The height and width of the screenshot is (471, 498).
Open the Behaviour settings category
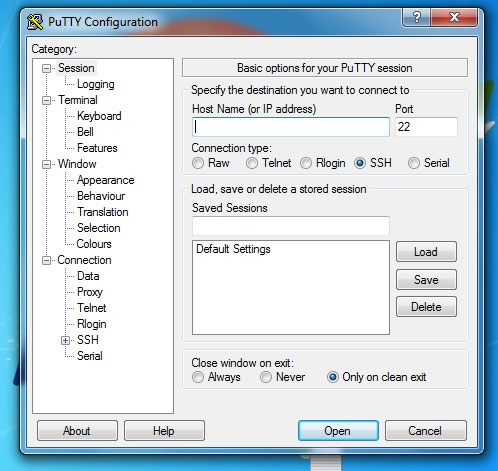[101, 196]
